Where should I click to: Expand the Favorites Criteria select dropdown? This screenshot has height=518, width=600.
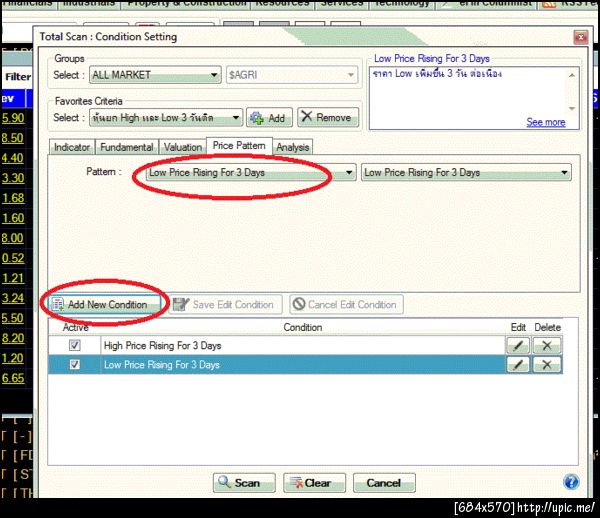pyautogui.click(x=166, y=117)
